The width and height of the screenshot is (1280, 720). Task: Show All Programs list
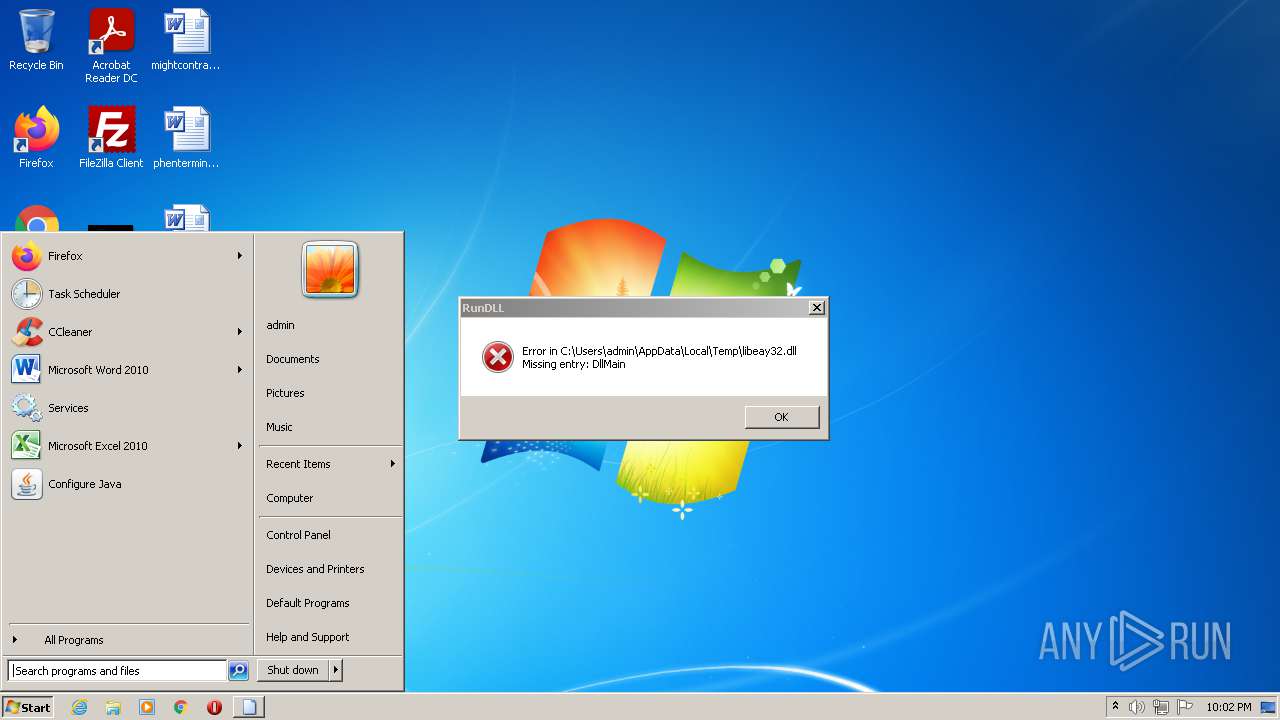(127, 640)
